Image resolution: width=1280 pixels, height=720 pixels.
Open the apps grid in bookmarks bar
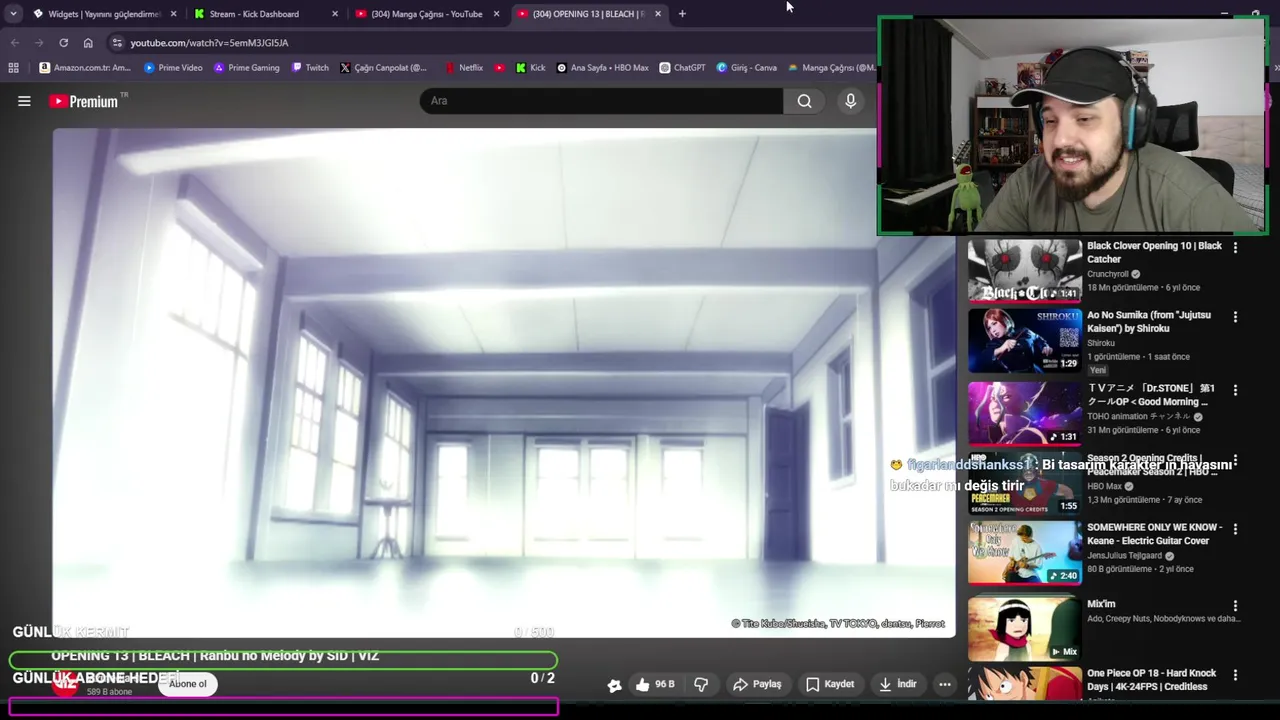(13, 68)
